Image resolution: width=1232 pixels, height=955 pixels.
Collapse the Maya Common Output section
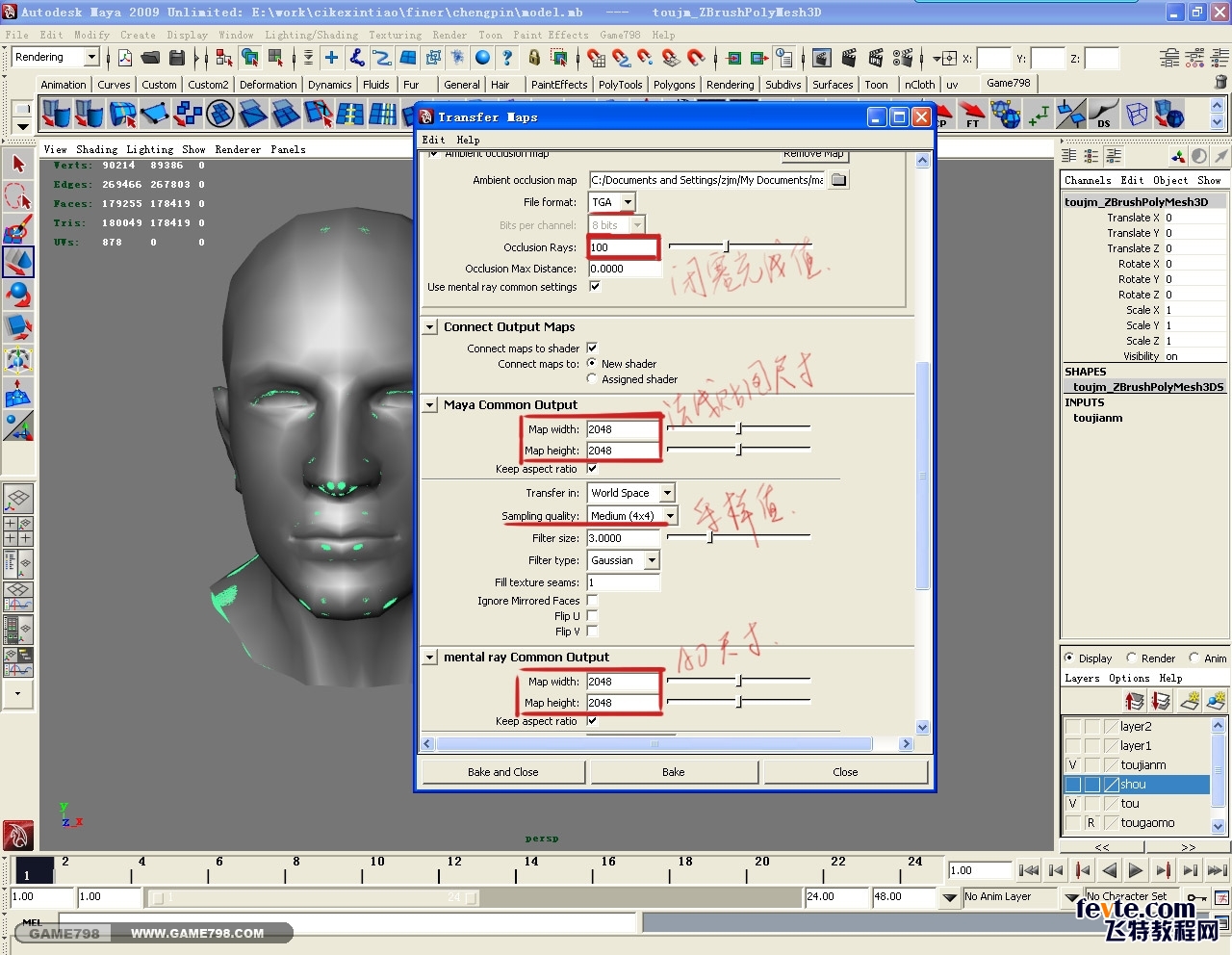tap(430, 405)
